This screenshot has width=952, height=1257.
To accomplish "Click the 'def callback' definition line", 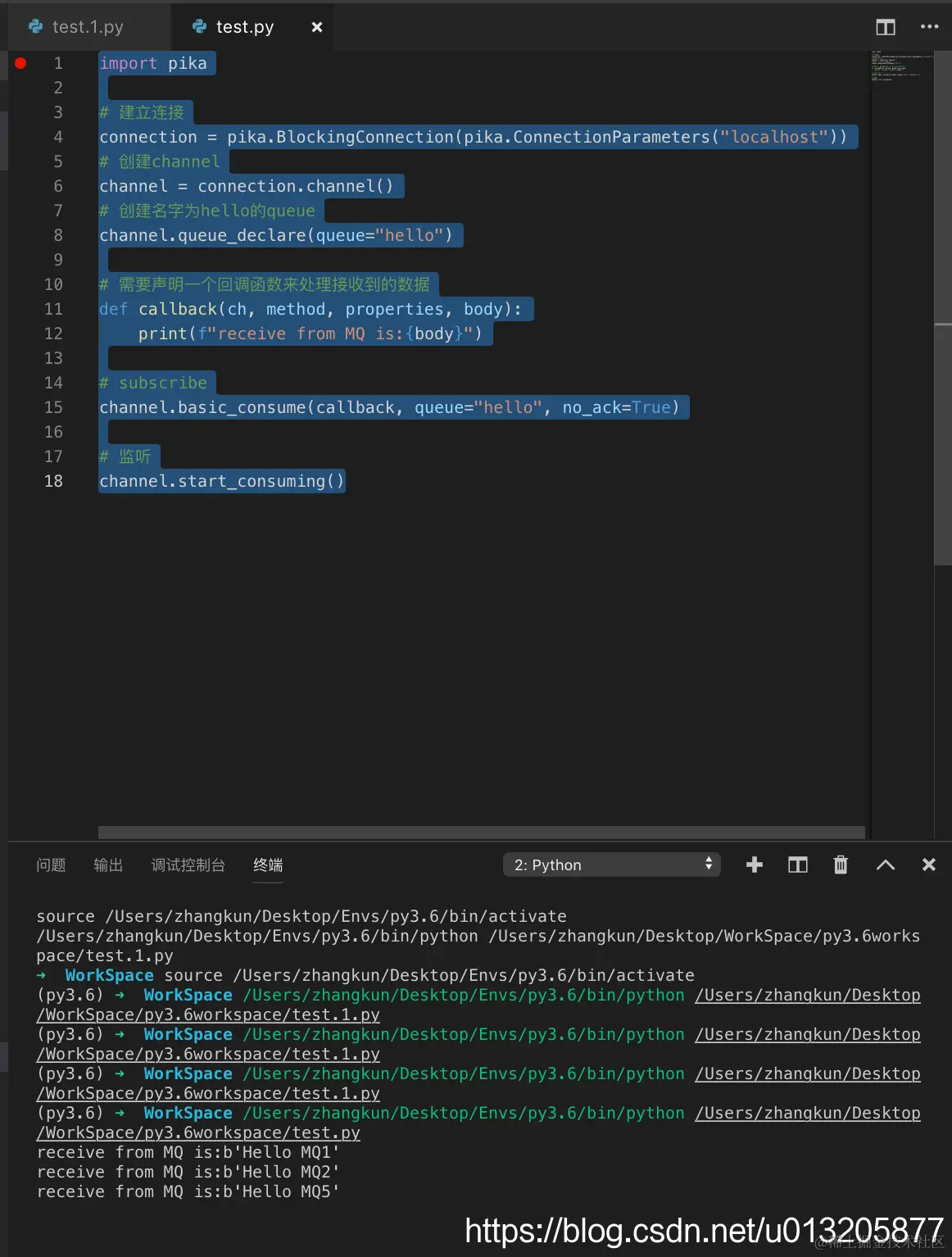I will coord(311,309).
